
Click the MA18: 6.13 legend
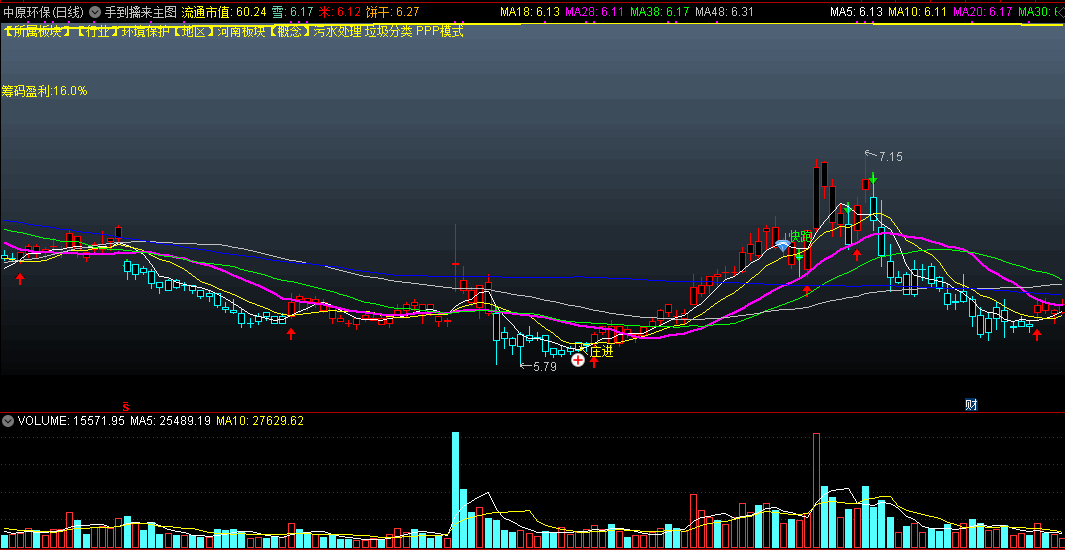pyautogui.click(x=529, y=12)
